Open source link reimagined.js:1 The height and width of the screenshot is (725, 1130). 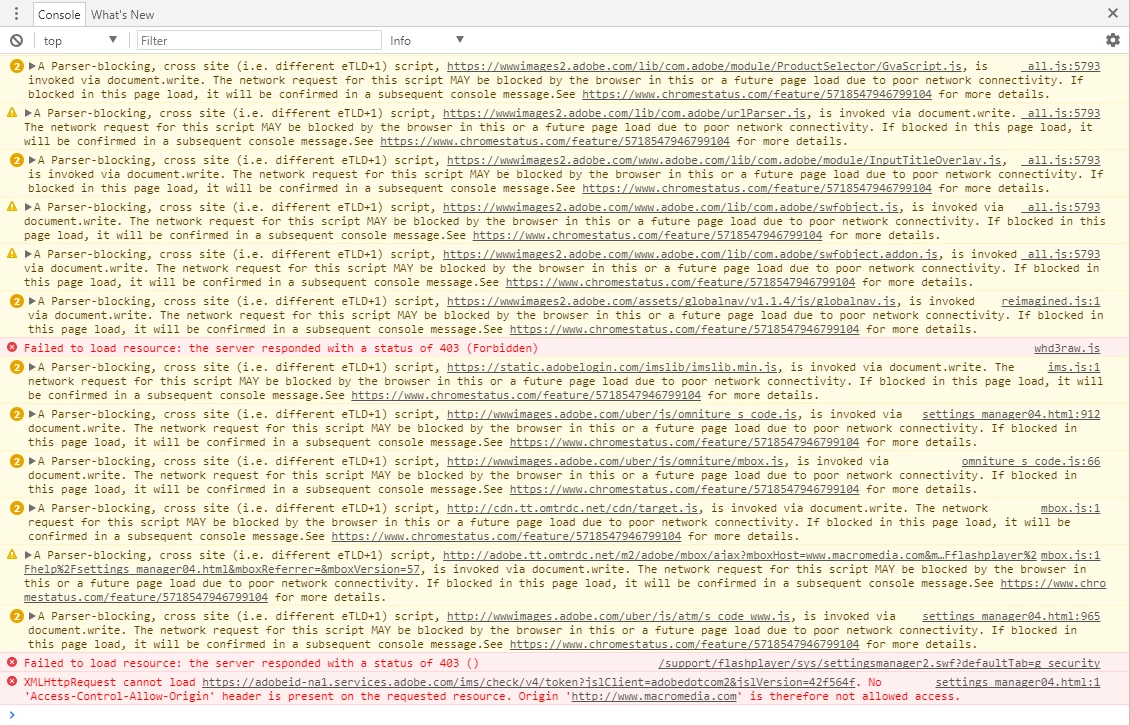[x=1051, y=301]
